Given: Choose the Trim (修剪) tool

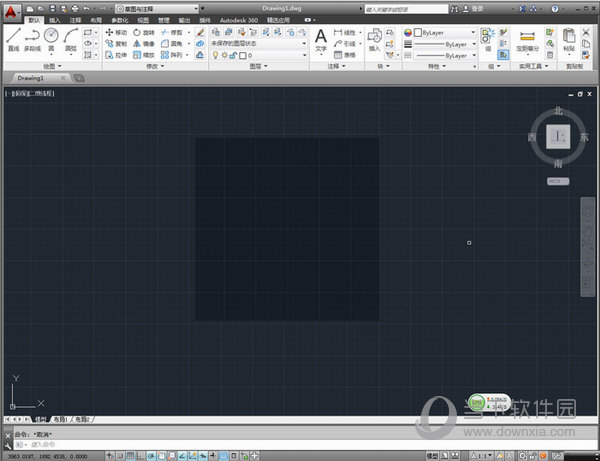Looking at the screenshot, I should point(172,33).
